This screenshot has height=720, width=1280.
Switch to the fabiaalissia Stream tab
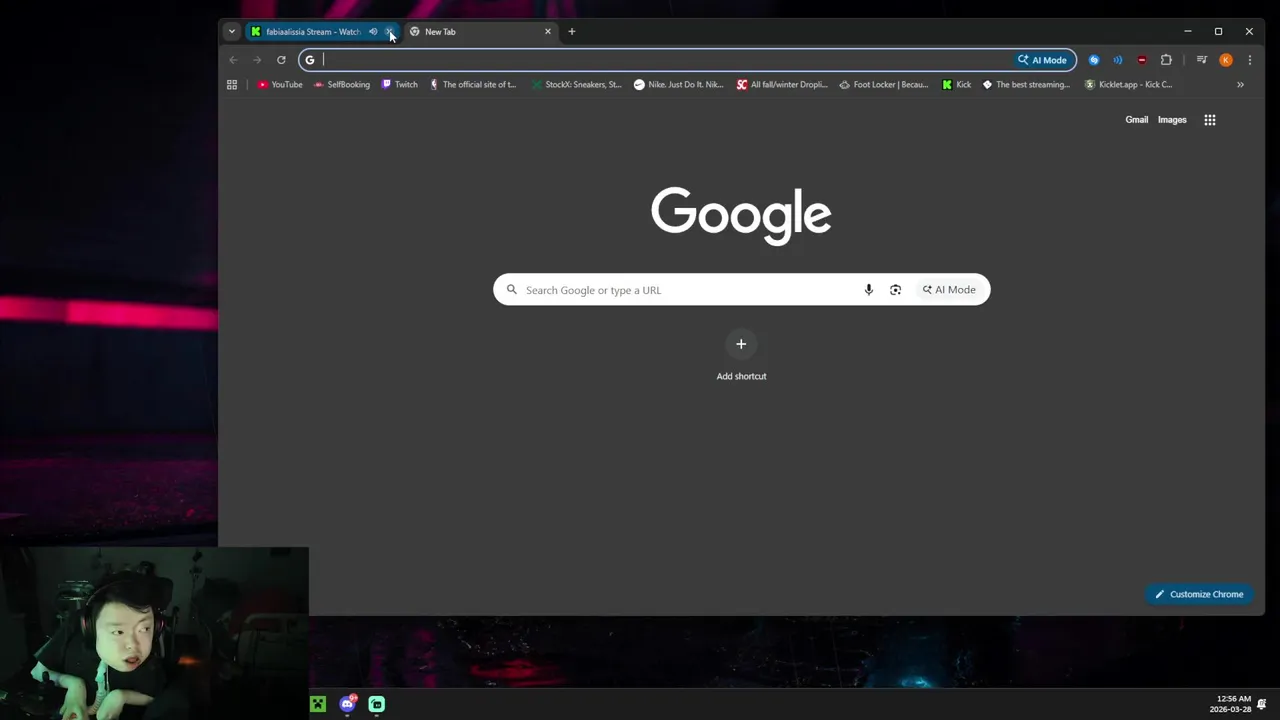coord(313,32)
